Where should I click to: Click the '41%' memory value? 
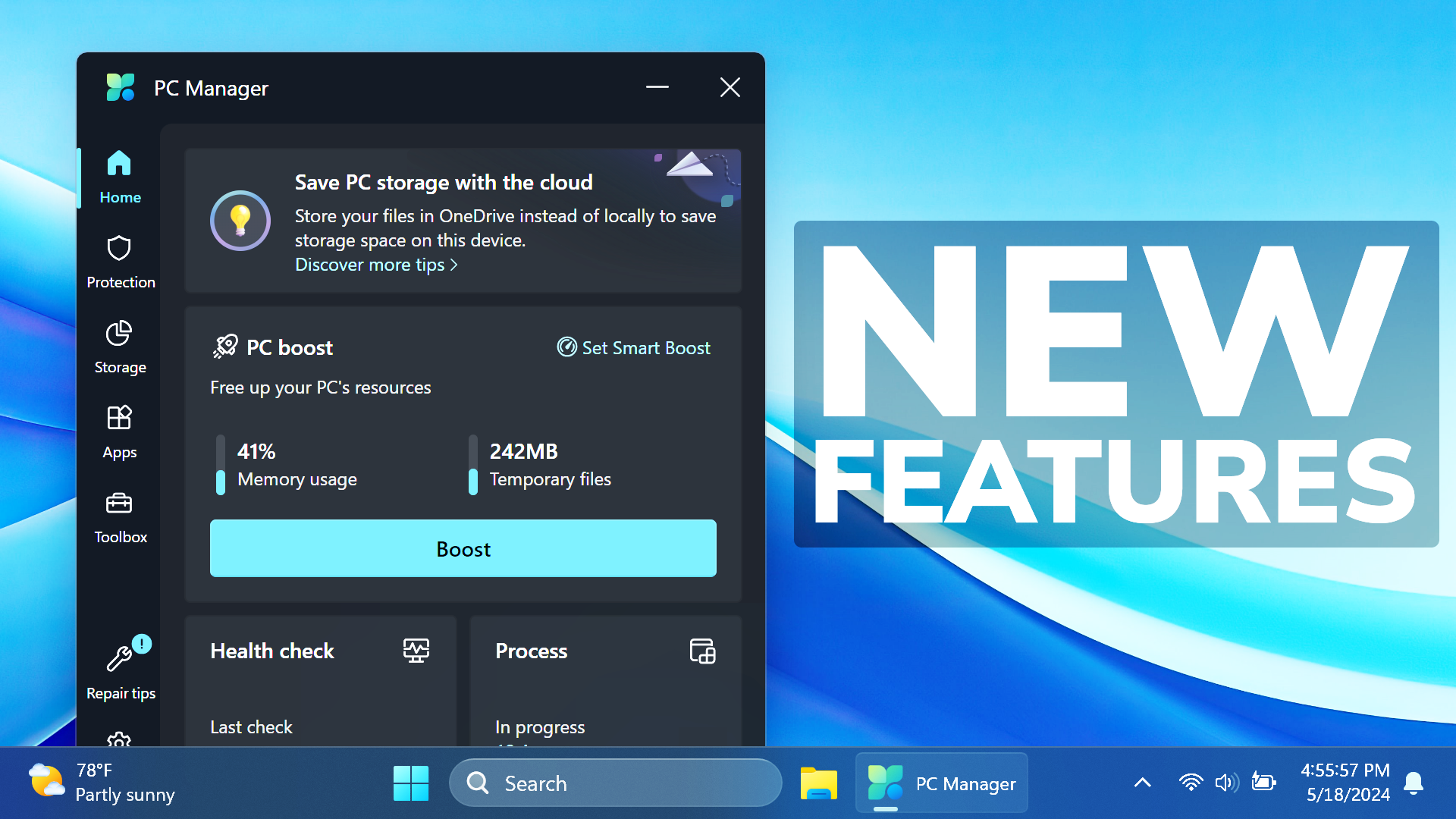click(256, 451)
